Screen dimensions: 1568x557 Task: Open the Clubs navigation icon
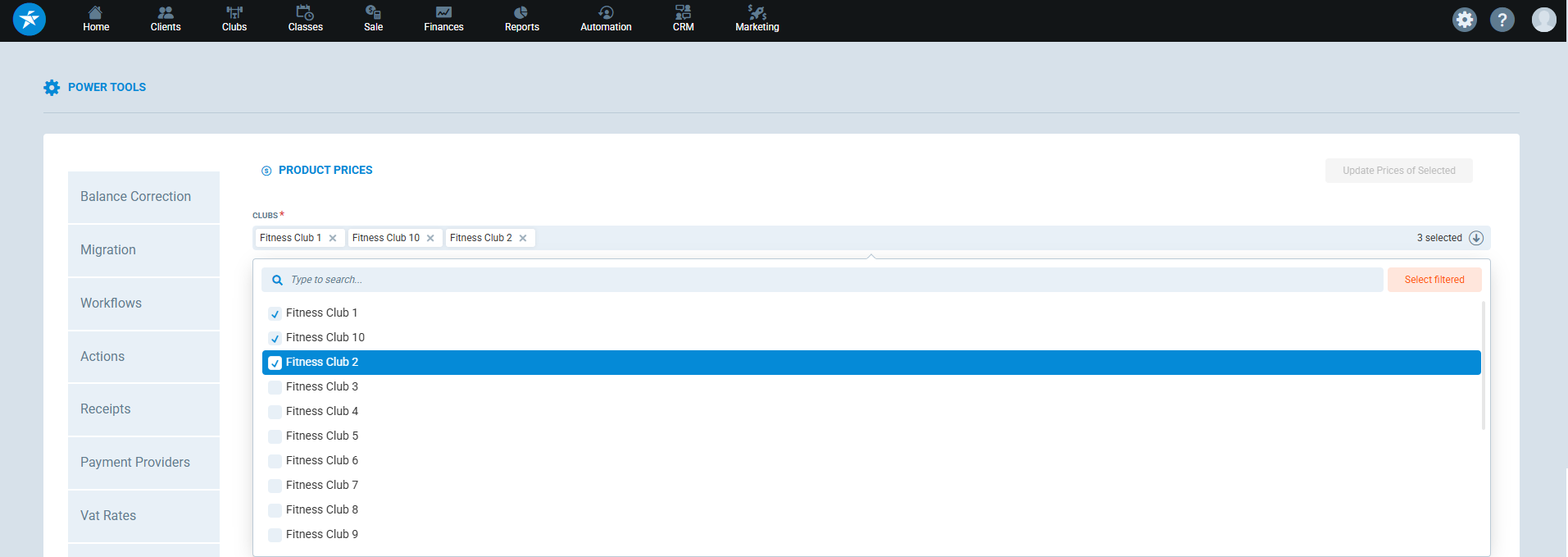pyautogui.click(x=234, y=13)
